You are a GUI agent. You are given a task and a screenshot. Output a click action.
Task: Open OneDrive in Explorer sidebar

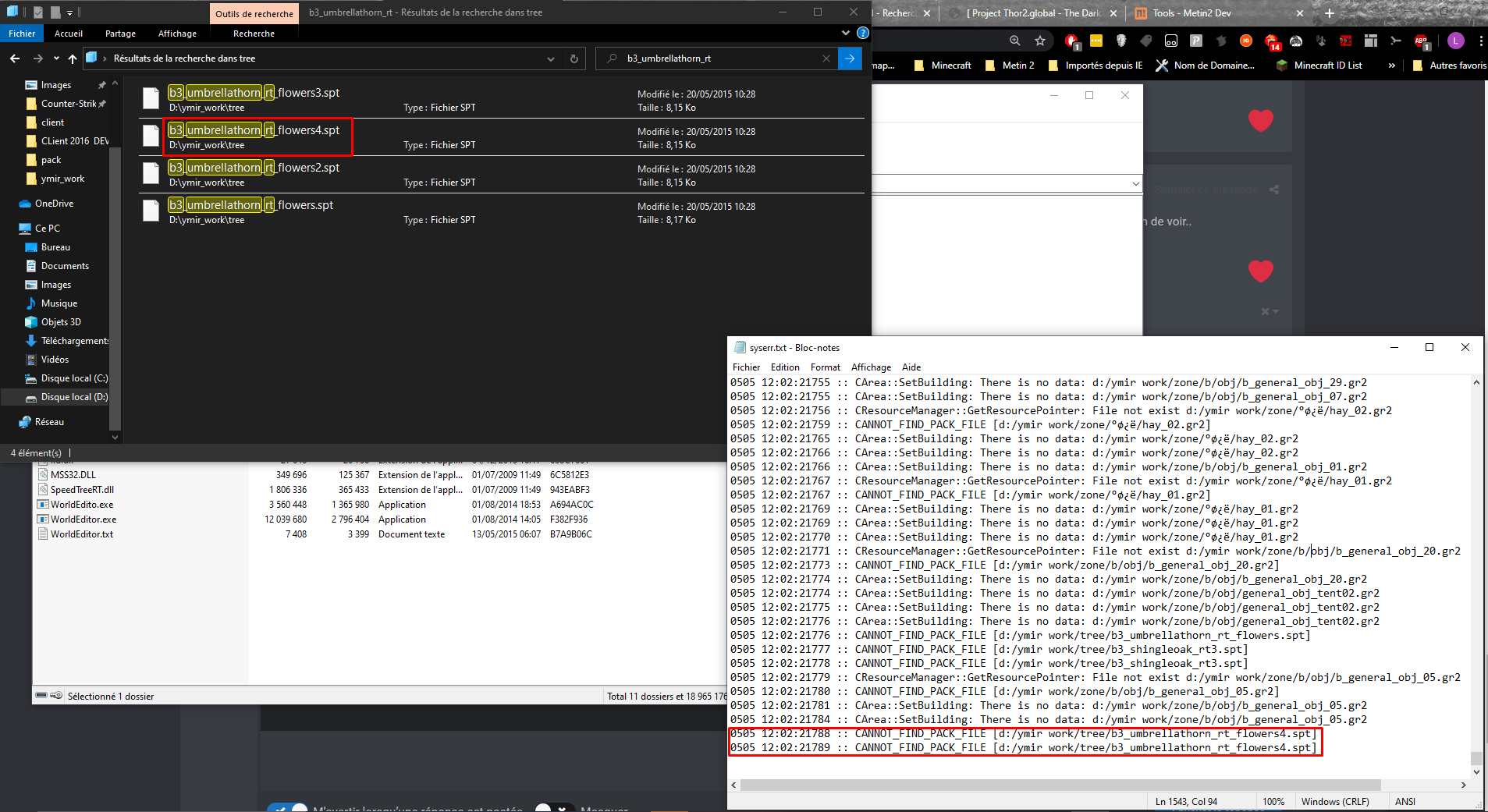click(x=54, y=204)
